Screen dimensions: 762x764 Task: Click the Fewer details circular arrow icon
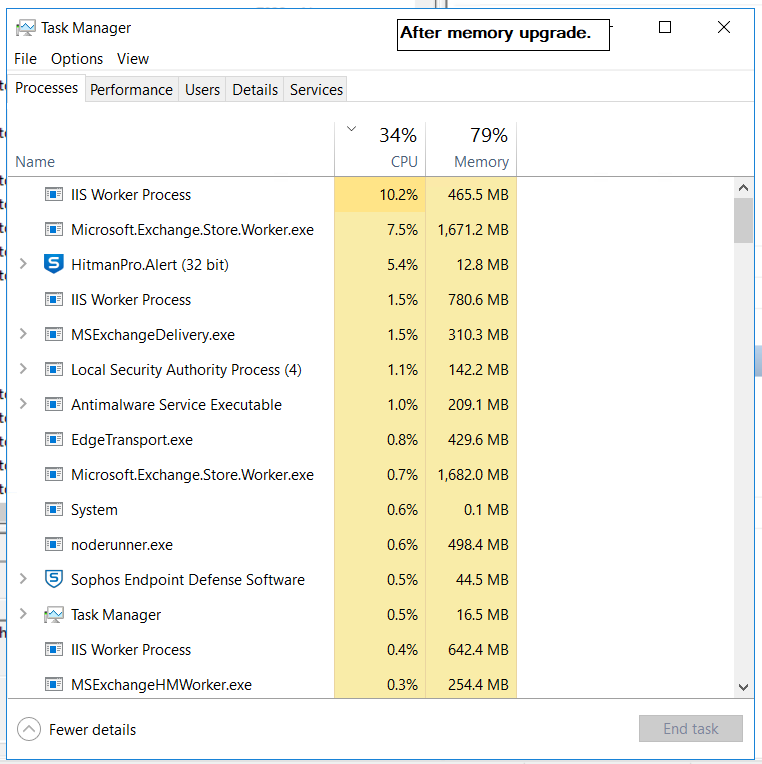29,729
